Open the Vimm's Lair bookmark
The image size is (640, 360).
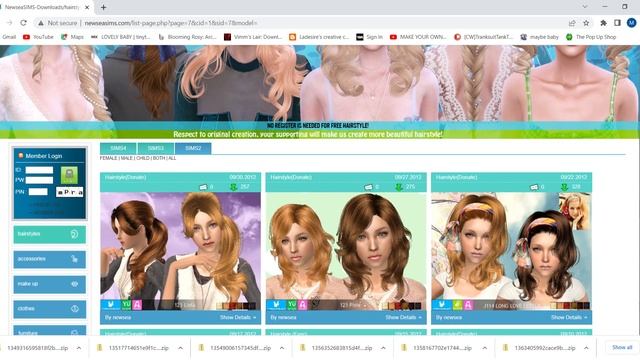tap(253, 37)
